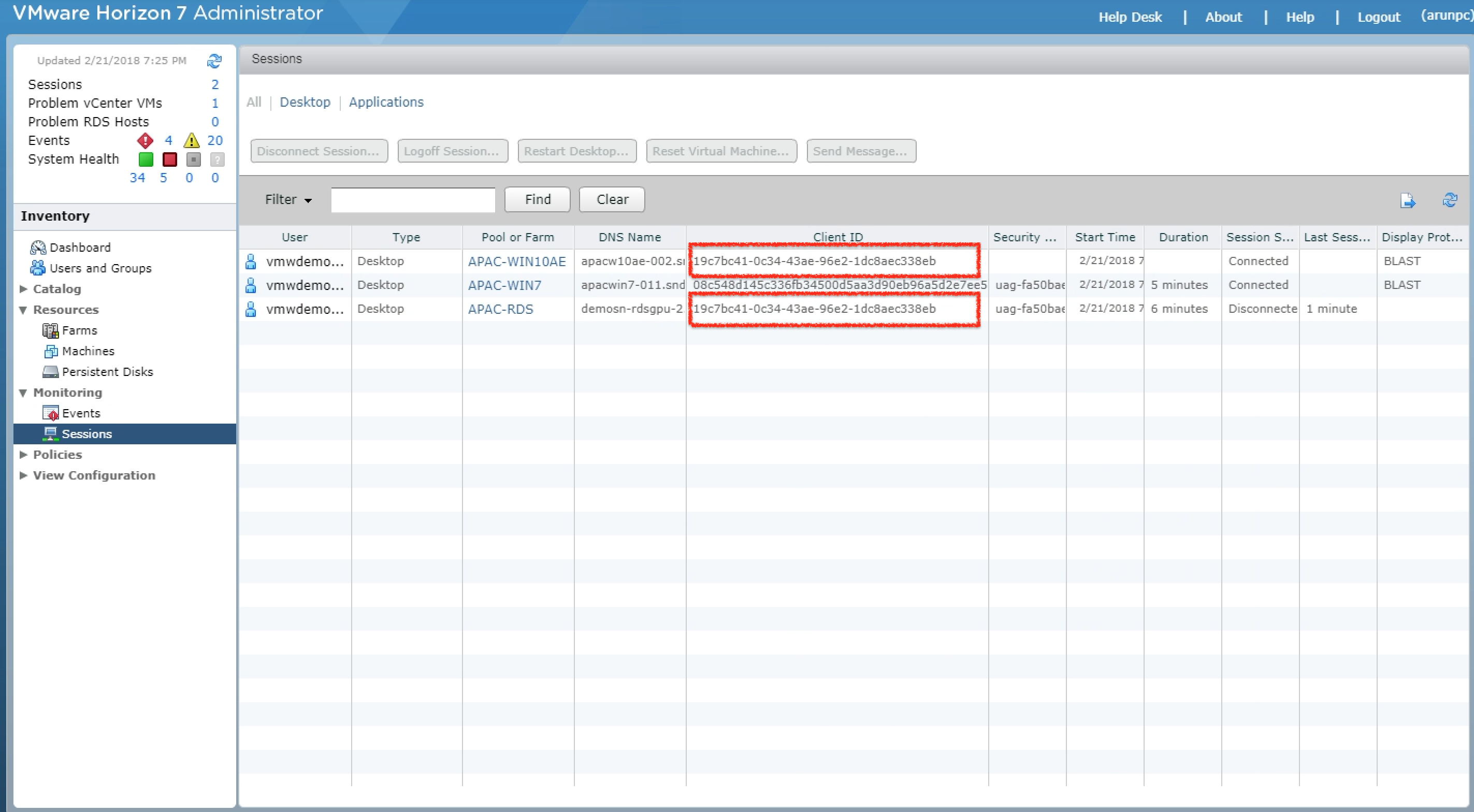Click inside the filter search field
This screenshot has height=812, width=1474.
(413, 200)
